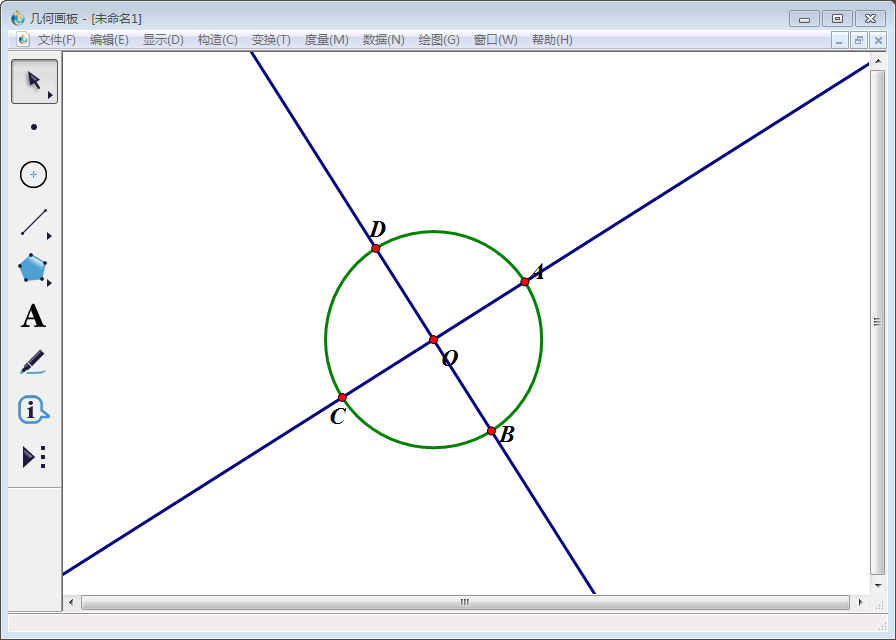896x640 pixels.
Task: Click the document icon in menu bar
Action: (x=23, y=40)
